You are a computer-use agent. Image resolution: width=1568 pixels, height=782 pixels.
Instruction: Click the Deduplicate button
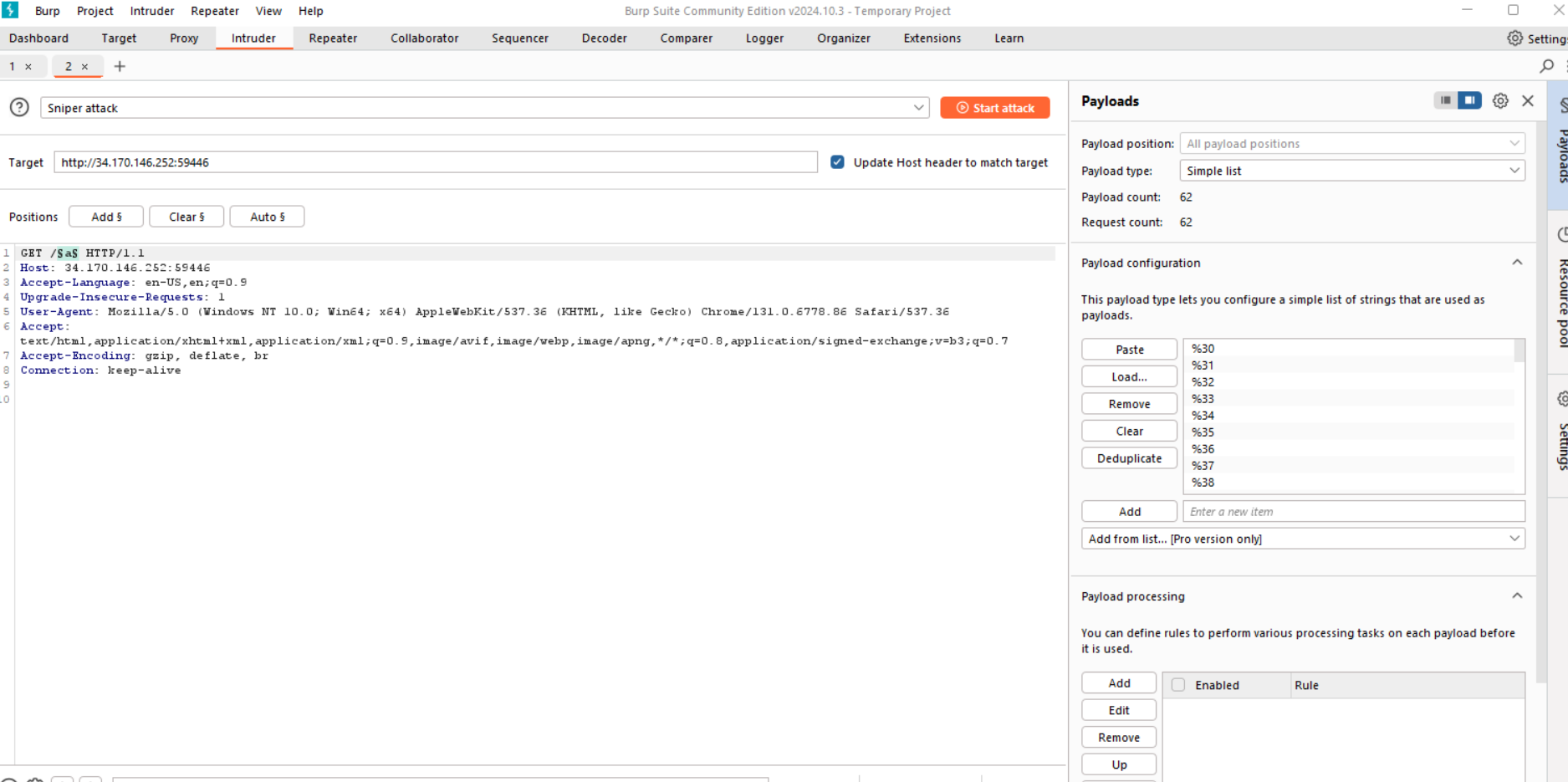point(1130,458)
